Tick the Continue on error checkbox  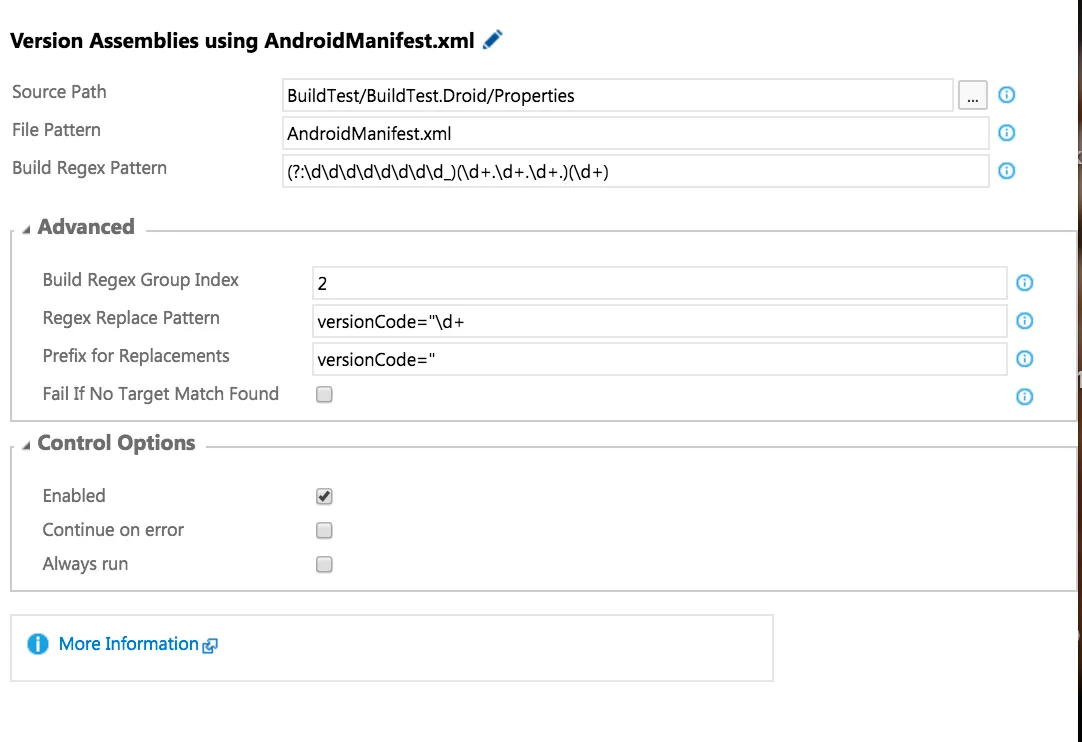[x=324, y=530]
